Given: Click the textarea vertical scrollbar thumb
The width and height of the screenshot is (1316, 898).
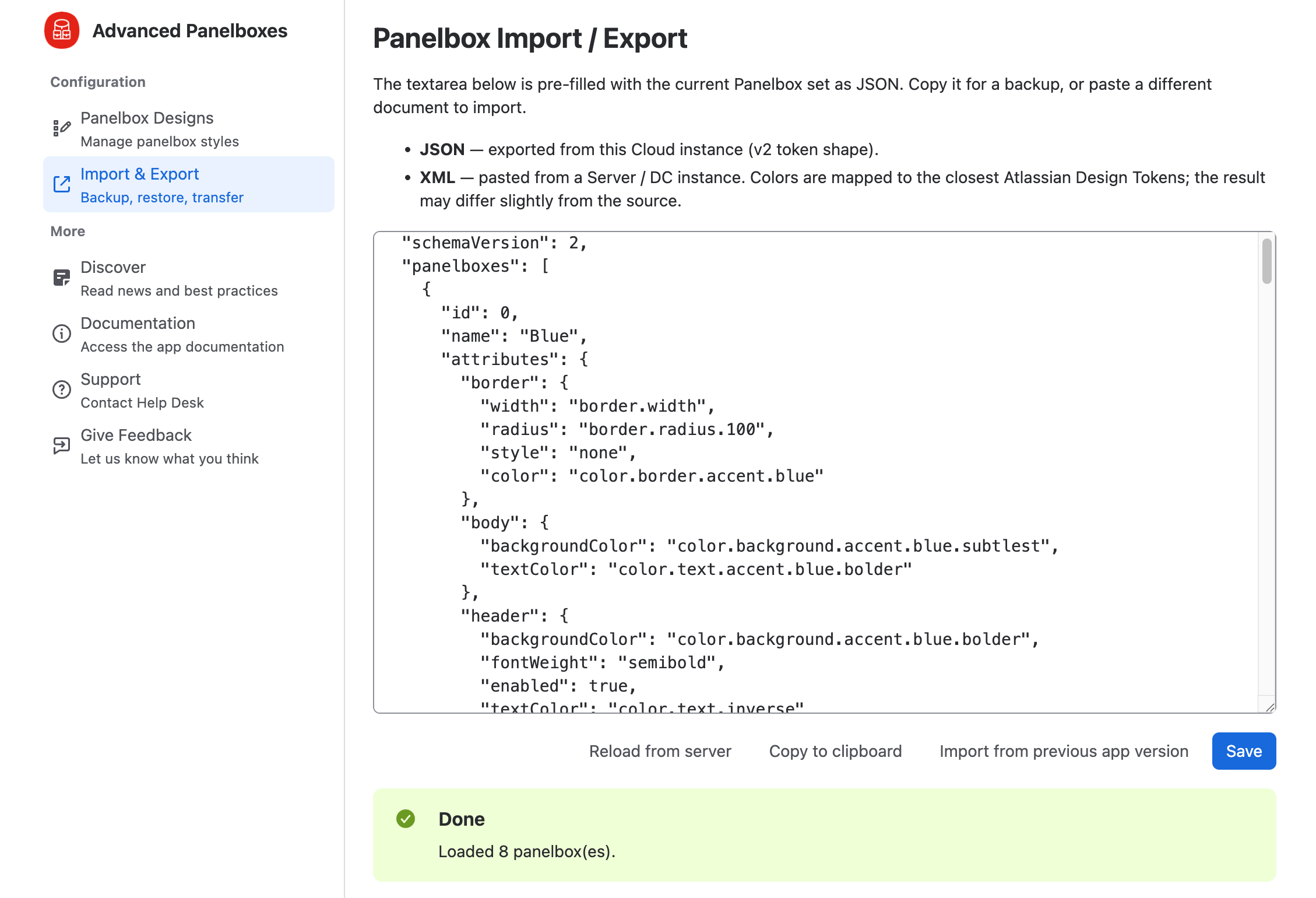Looking at the screenshot, I should 1266,261.
